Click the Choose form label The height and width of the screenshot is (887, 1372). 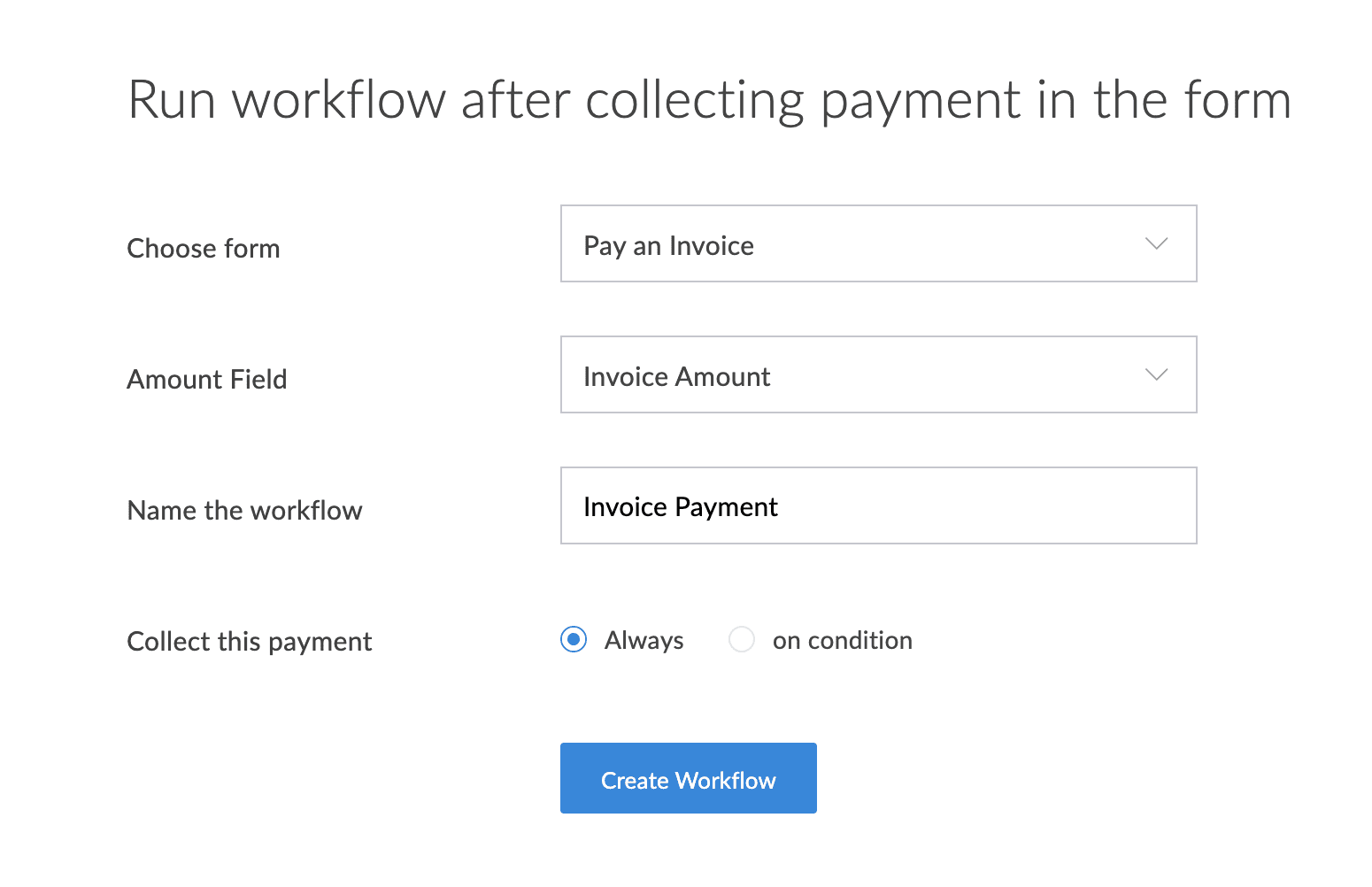[204, 249]
